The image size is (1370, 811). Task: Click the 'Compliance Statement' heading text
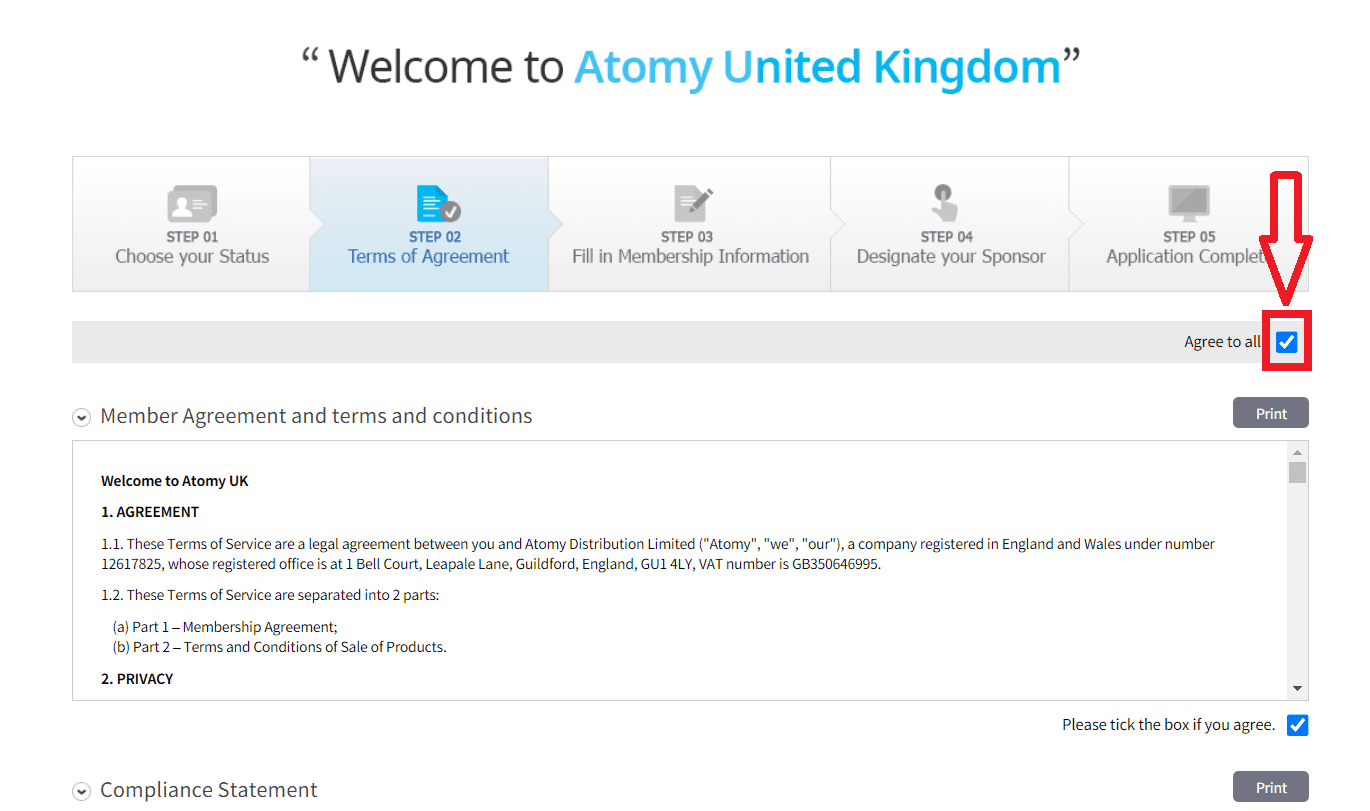(x=208, y=790)
